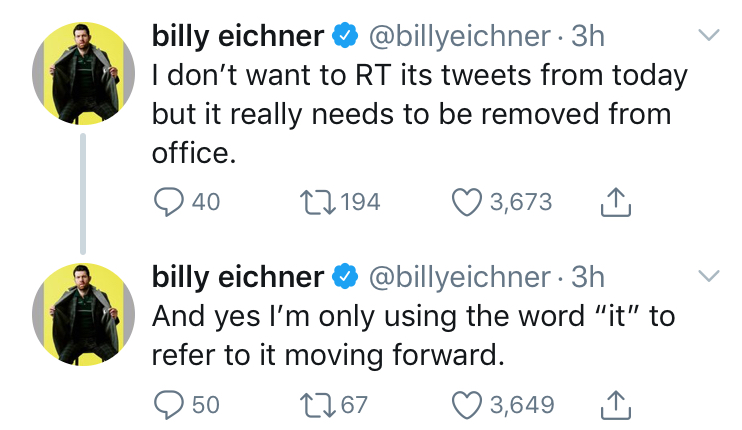
Task: Open the tweet text about the word "it"
Action: pyautogui.click(x=413, y=335)
